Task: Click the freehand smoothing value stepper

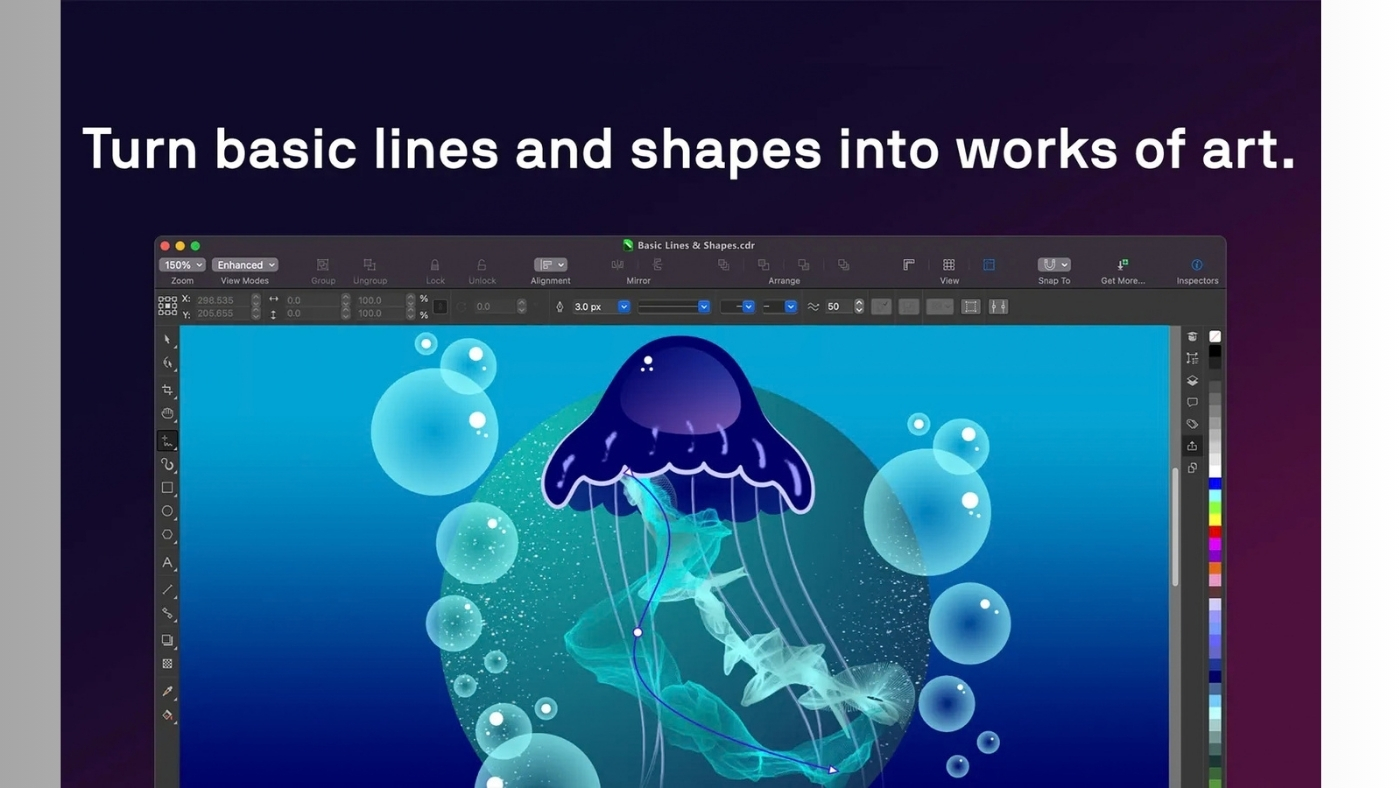Action: (x=859, y=307)
